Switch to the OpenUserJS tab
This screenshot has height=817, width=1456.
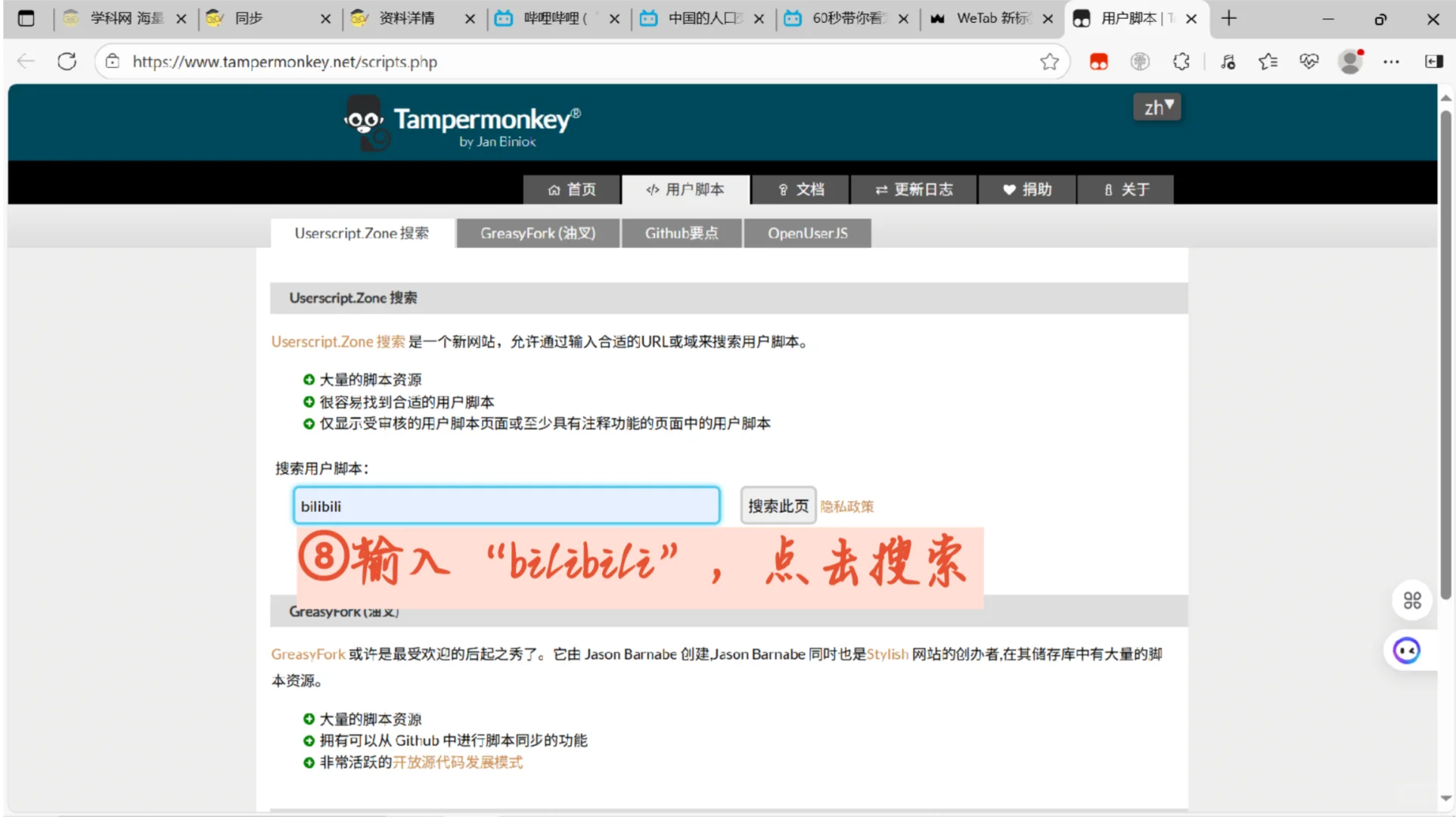coord(807,233)
